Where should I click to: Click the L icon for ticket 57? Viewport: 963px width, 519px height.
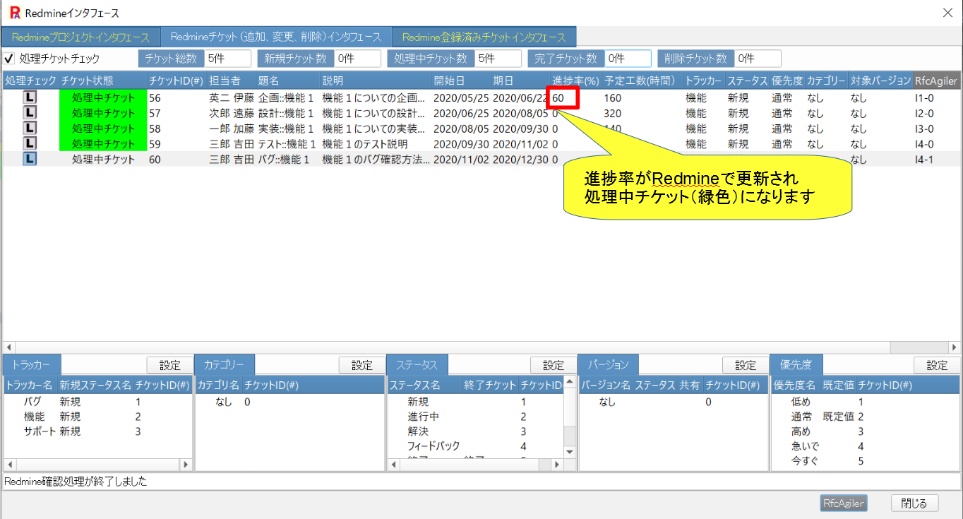coord(29,112)
